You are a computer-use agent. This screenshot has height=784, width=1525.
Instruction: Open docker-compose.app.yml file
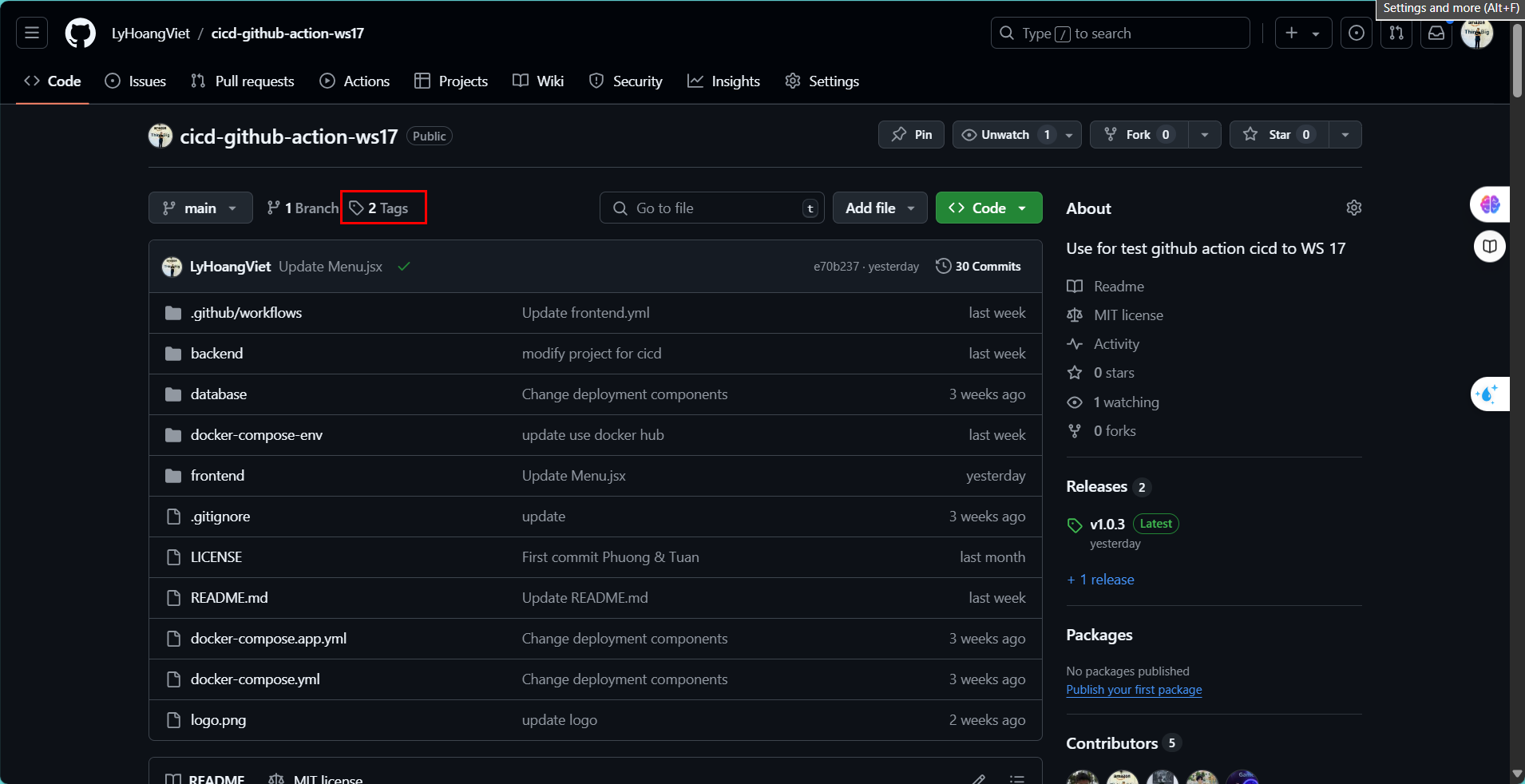click(268, 639)
